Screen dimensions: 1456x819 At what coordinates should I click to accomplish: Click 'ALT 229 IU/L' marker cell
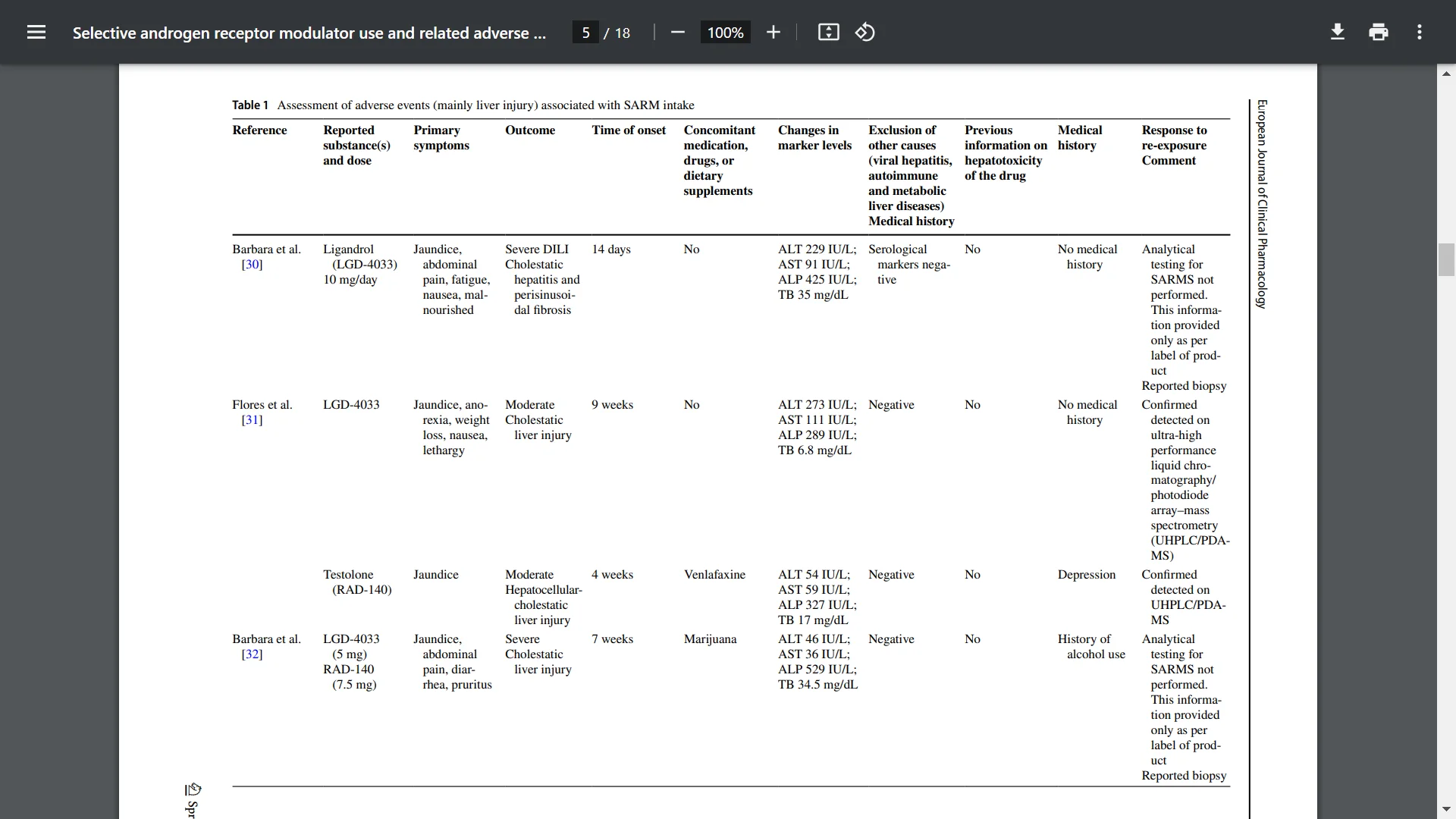click(817, 249)
